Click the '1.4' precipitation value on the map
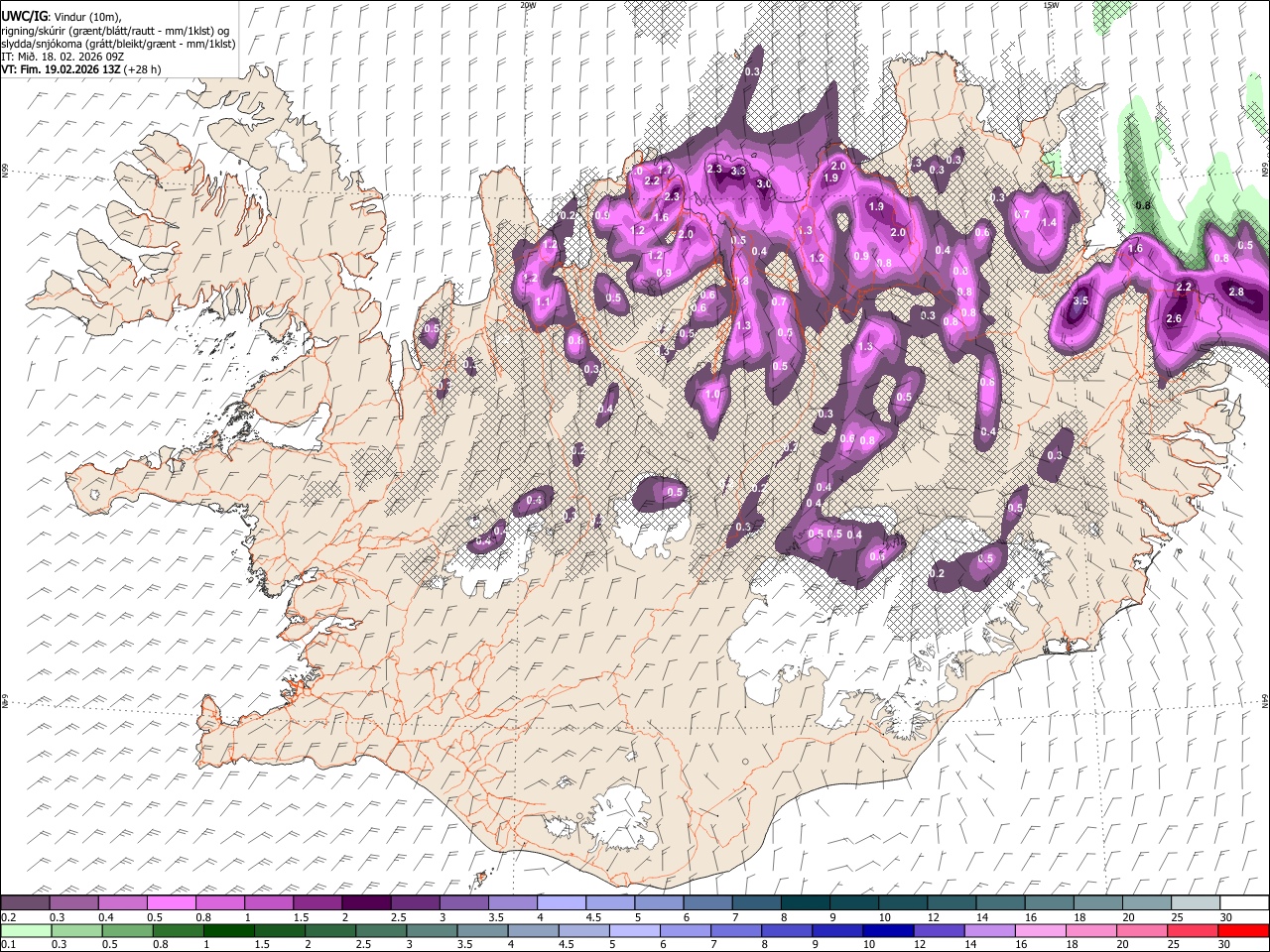 pos(1050,223)
